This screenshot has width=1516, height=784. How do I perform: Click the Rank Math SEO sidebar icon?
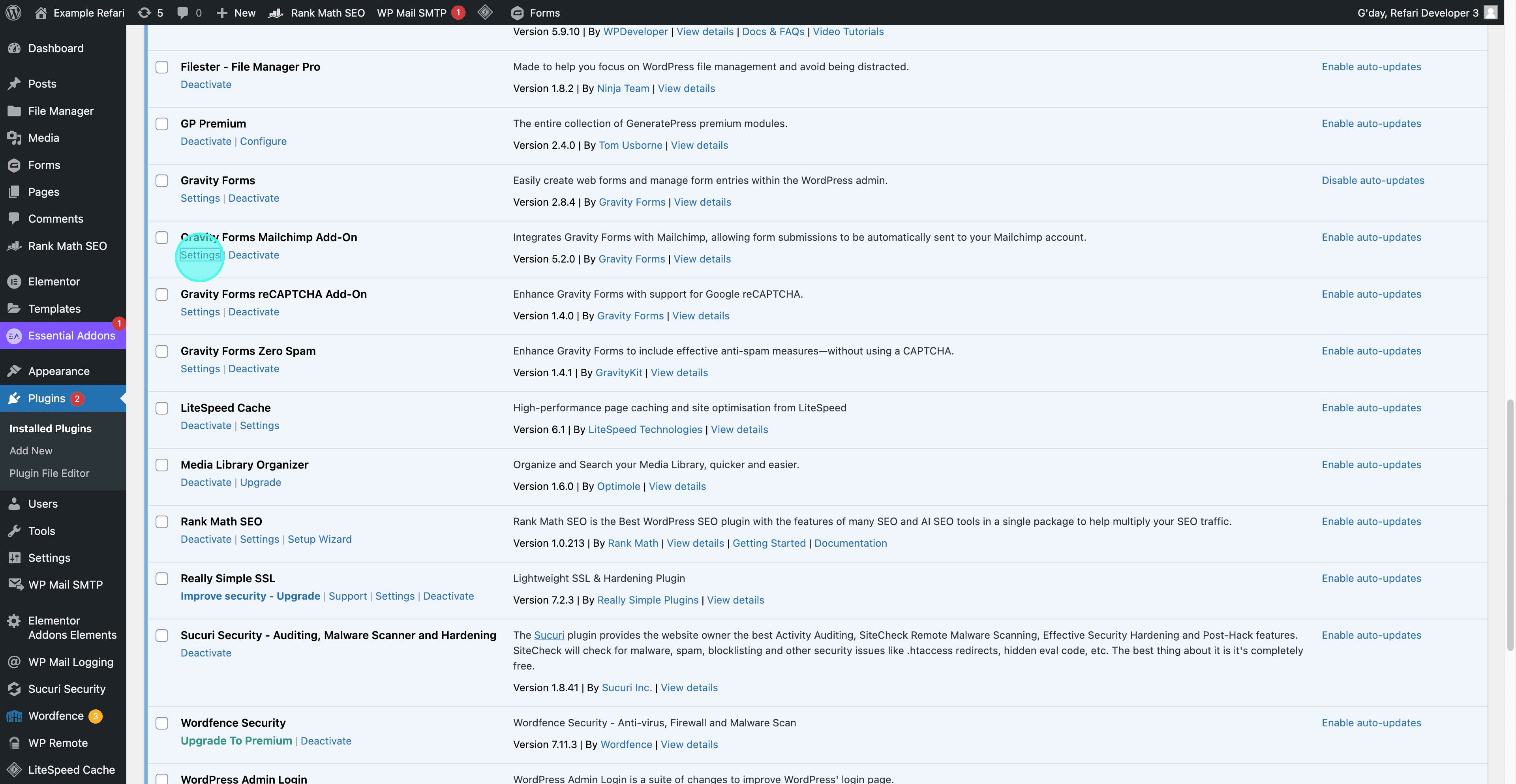pyautogui.click(x=14, y=246)
